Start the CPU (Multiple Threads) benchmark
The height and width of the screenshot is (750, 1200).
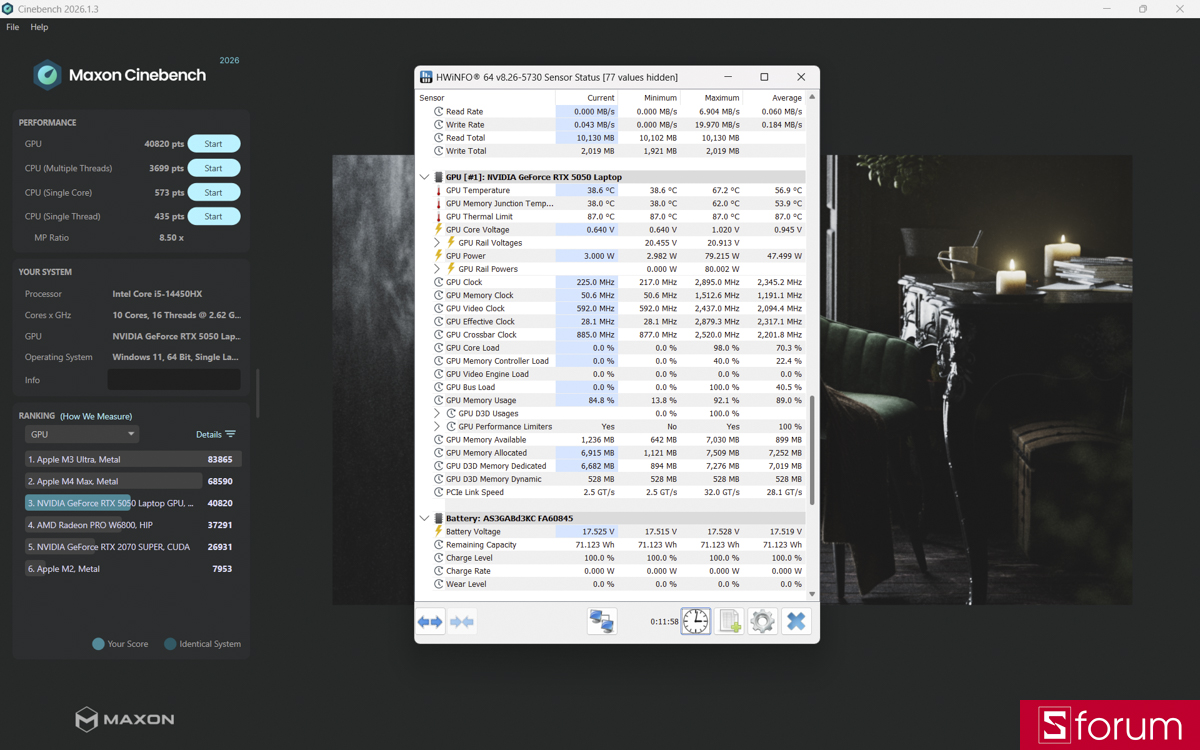213,168
